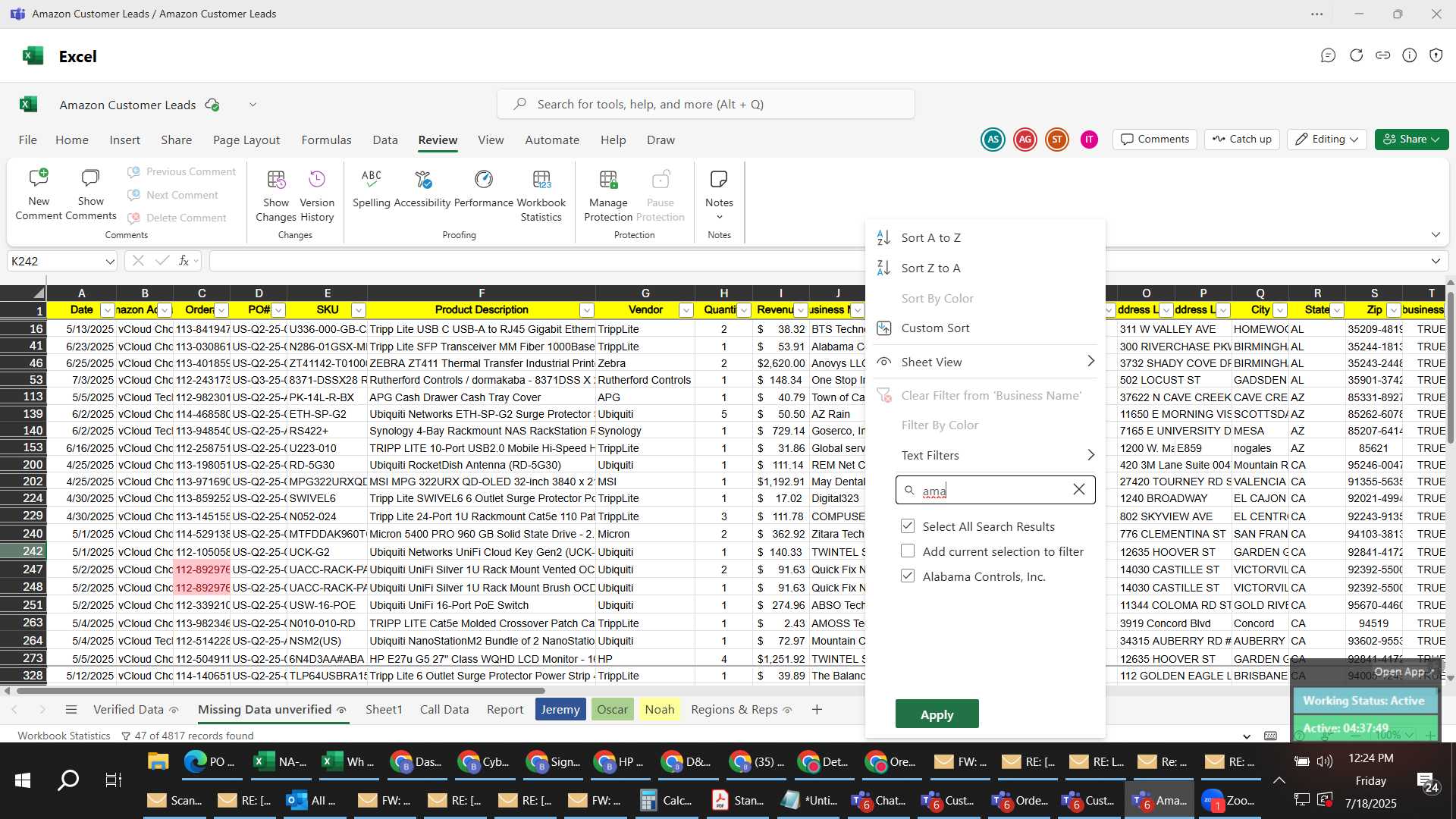
Task: Clear the filter search box text
Action: pyautogui.click(x=1078, y=491)
